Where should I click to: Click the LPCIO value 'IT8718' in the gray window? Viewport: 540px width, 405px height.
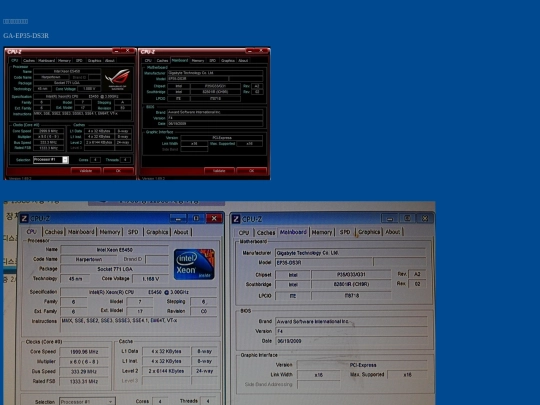point(351,295)
